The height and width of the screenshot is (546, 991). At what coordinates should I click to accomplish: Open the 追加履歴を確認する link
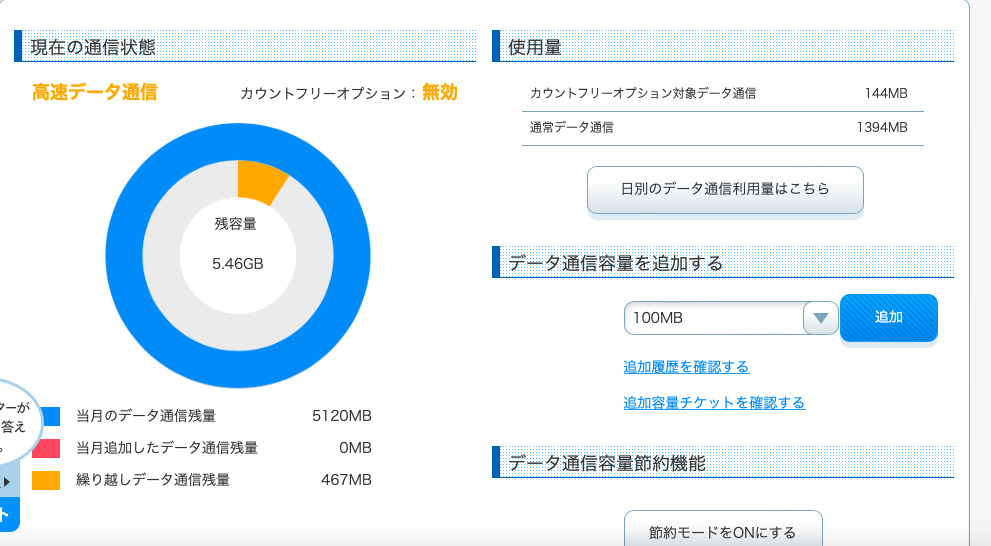[686, 367]
